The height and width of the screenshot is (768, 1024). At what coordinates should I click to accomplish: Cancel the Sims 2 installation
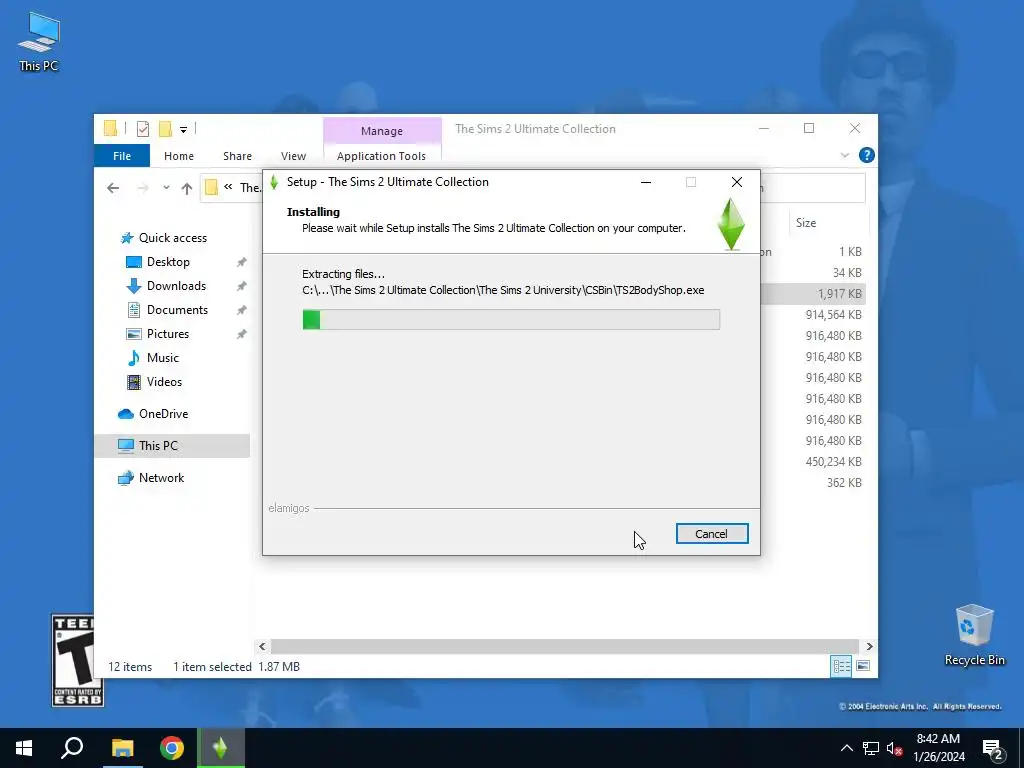pyautogui.click(x=712, y=534)
